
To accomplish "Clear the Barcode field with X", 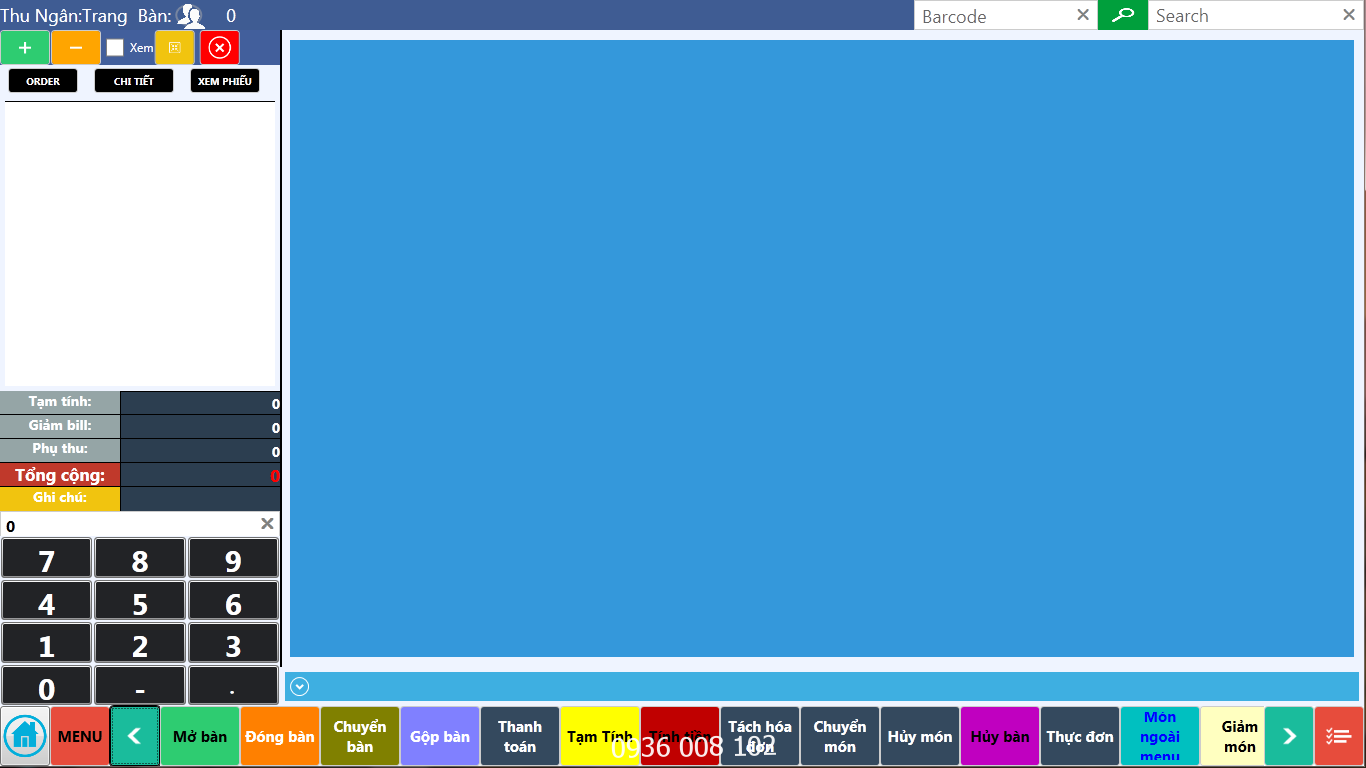I will (x=1083, y=15).
